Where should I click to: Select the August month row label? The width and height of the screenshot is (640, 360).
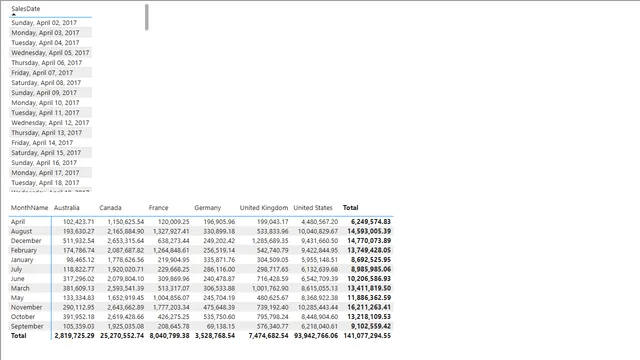pyautogui.click(x=21, y=231)
